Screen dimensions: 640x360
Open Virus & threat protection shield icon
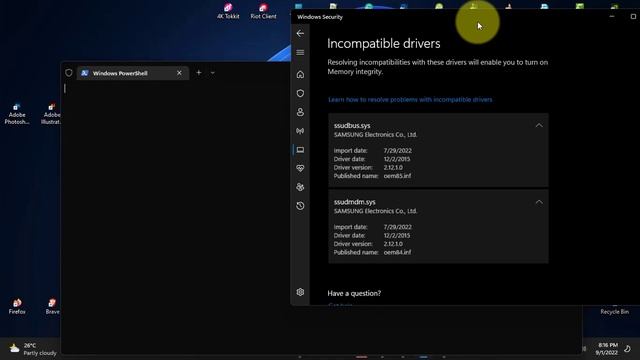click(x=300, y=93)
